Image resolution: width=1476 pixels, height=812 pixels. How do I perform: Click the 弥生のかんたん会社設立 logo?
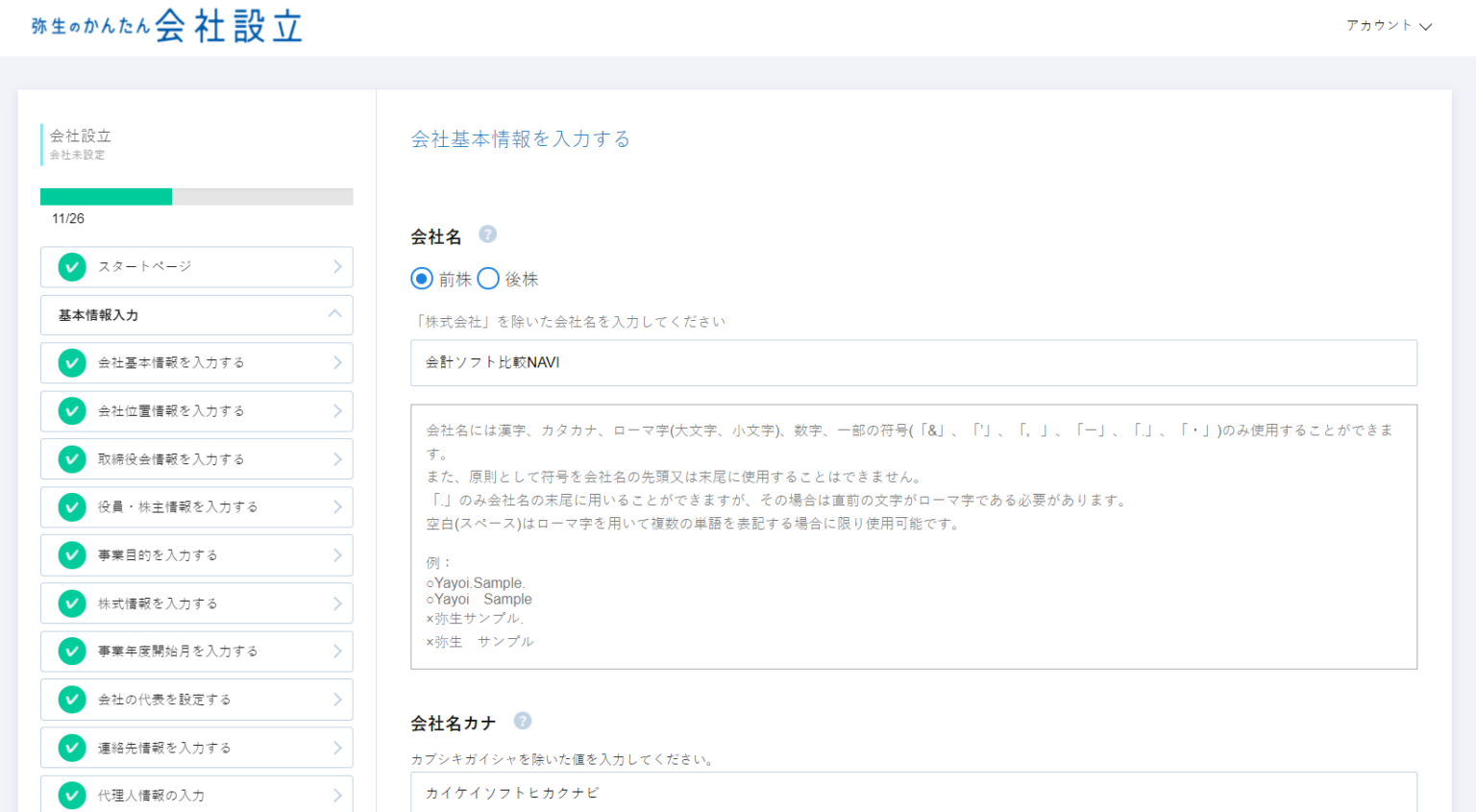166,26
